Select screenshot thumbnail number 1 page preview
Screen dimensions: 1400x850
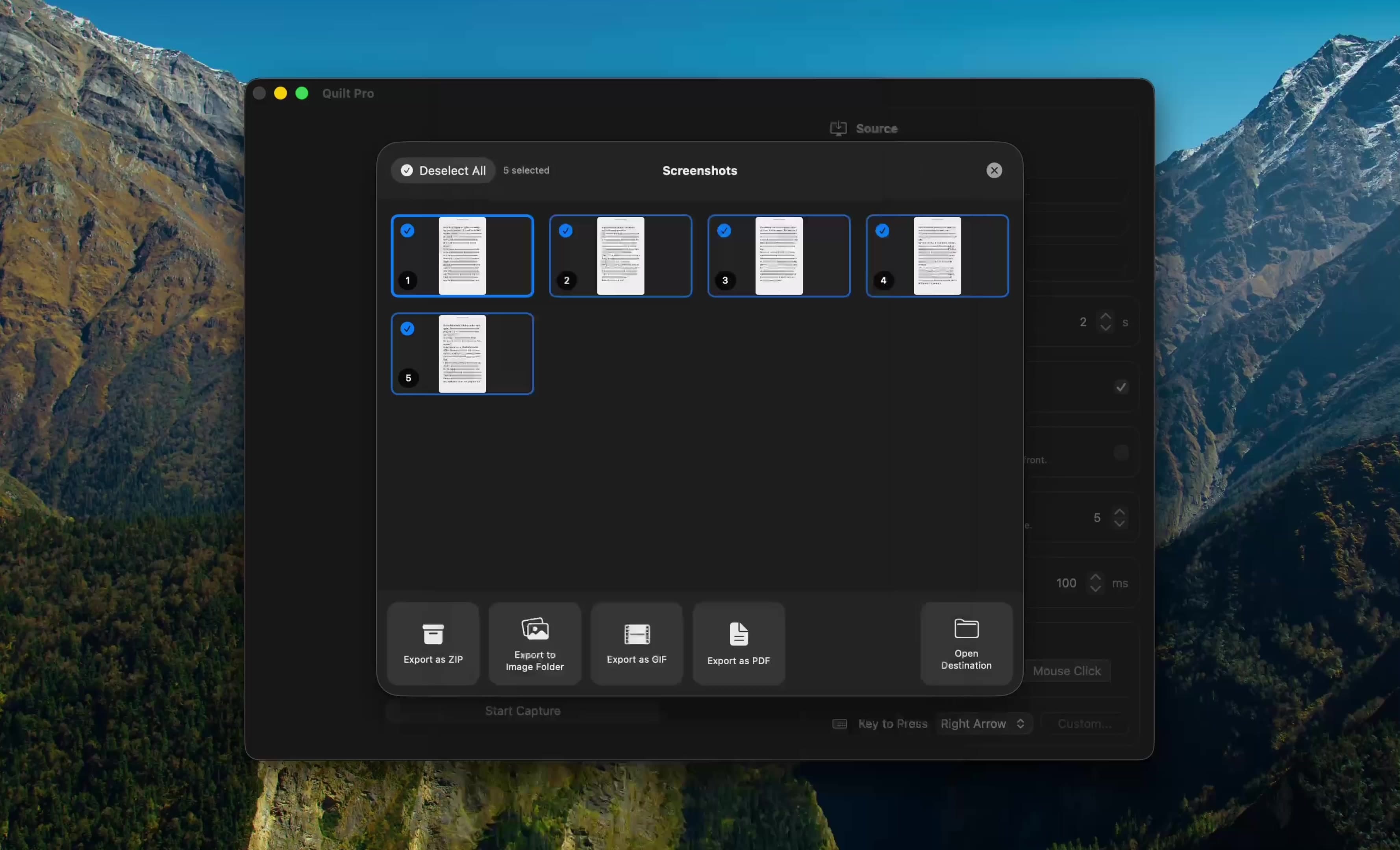462,255
